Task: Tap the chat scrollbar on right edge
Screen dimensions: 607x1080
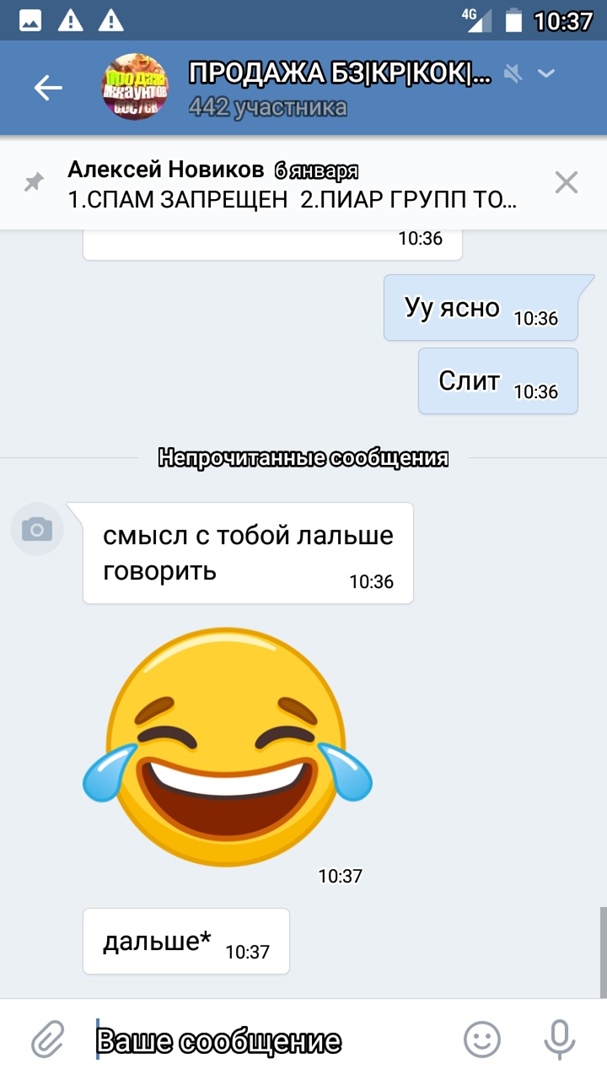Action: coord(603,952)
